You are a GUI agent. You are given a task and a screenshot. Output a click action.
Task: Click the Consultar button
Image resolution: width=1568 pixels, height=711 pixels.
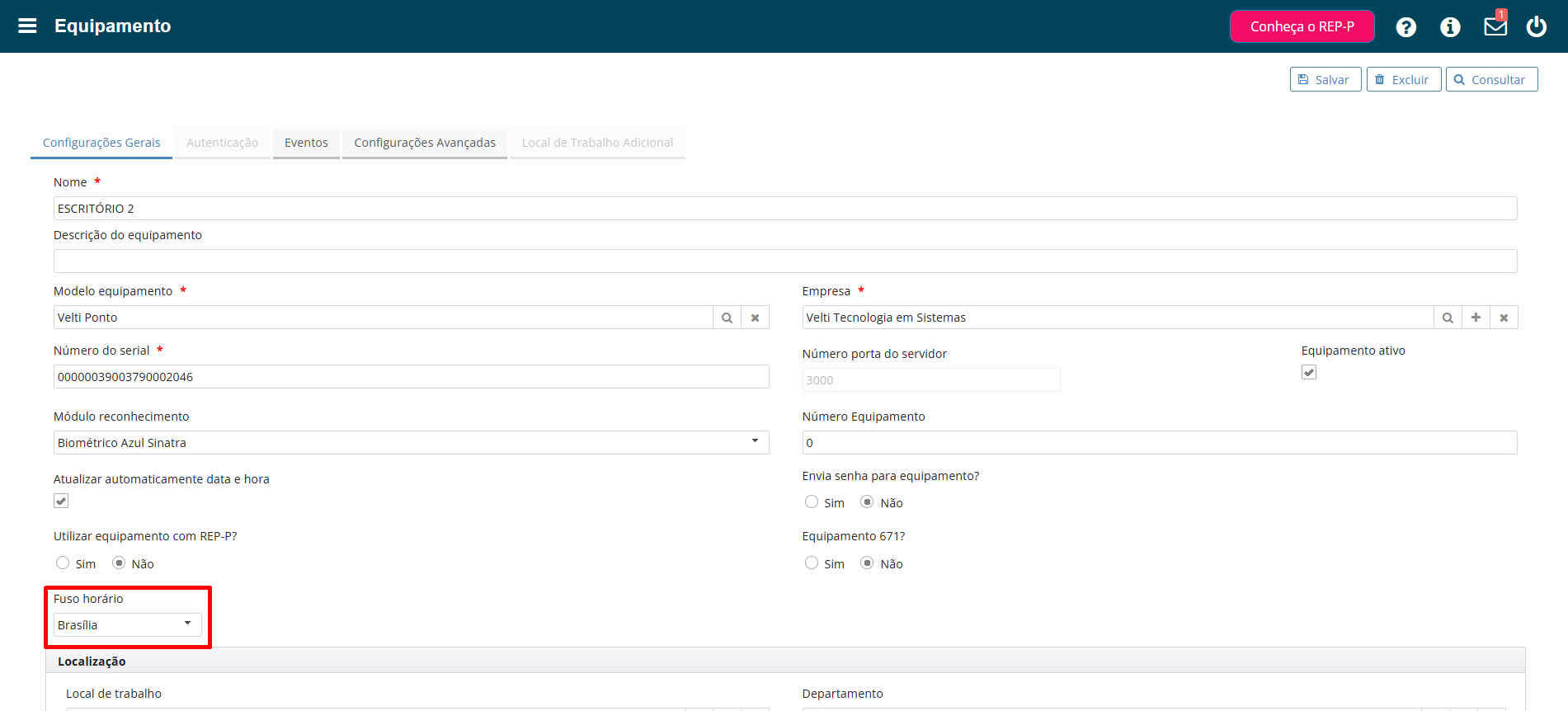[x=1491, y=79]
